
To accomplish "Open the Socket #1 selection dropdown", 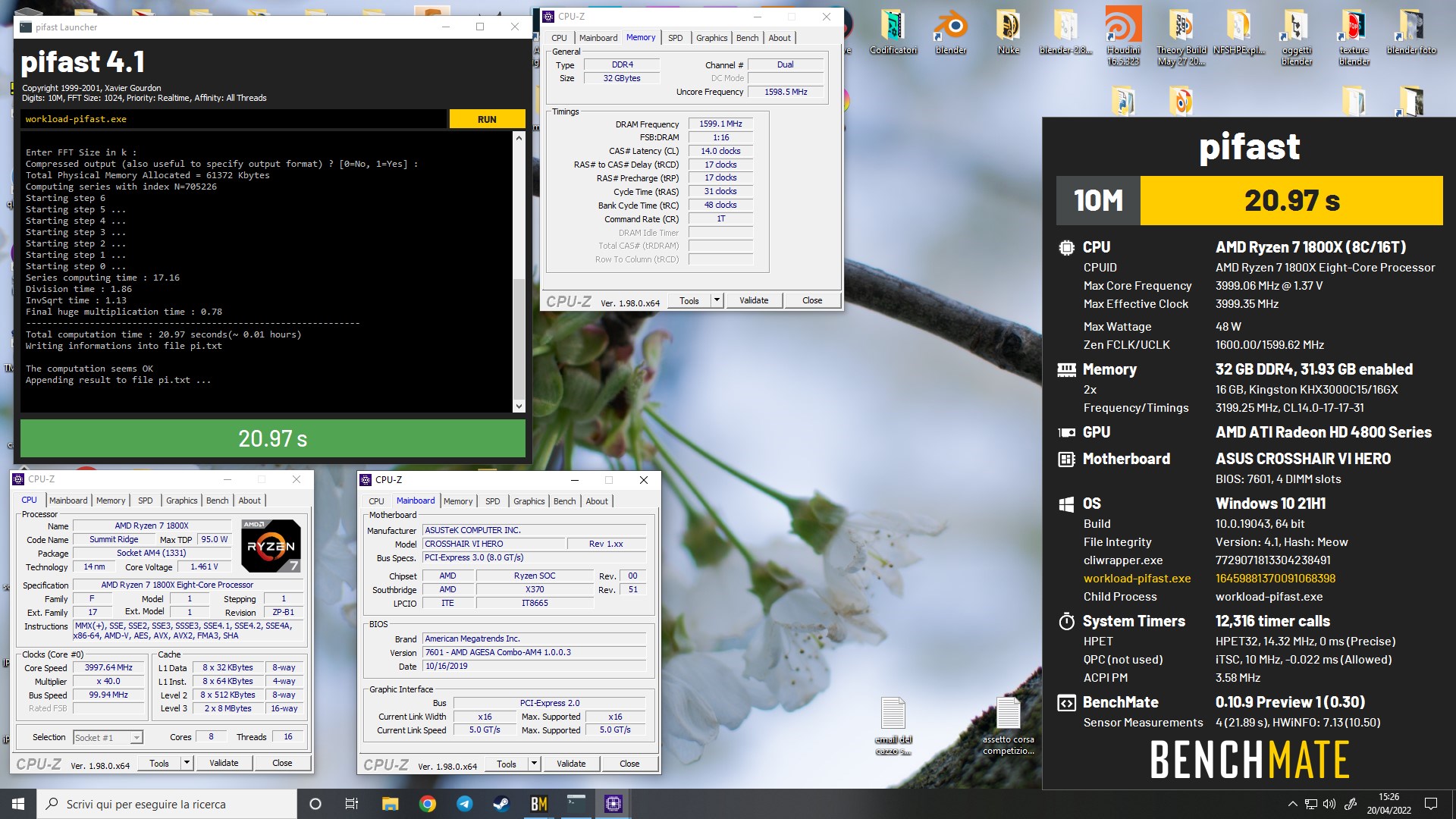I will click(x=108, y=737).
